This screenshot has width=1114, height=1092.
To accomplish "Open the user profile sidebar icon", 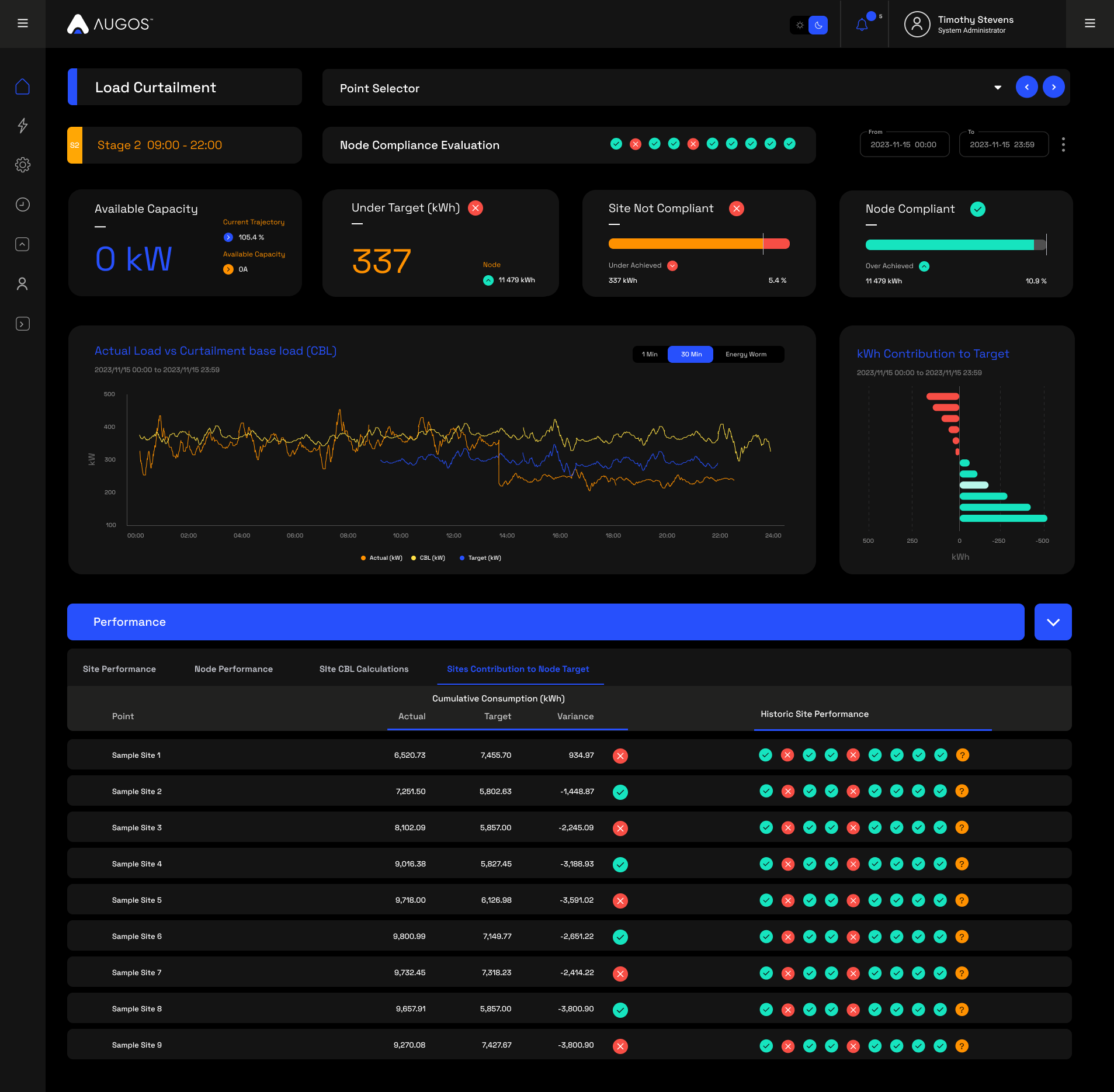I will coord(22,284).
